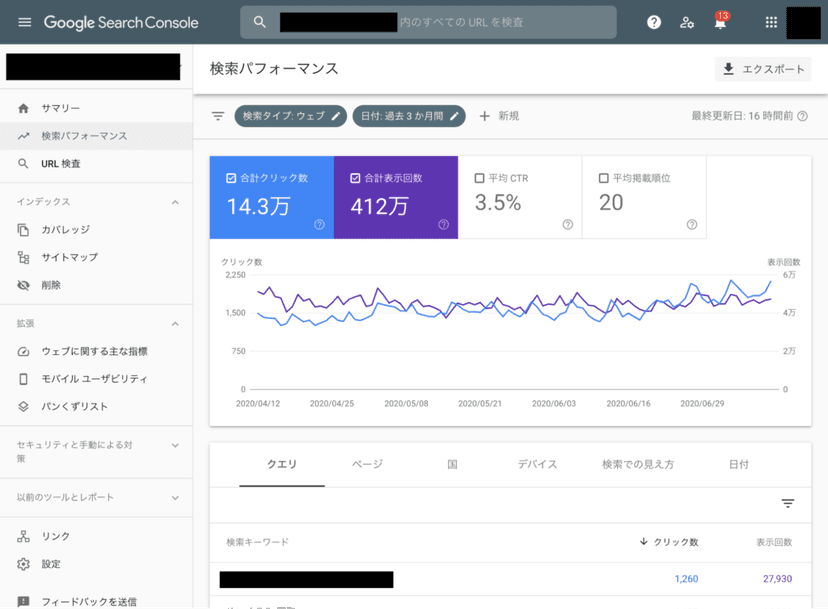The image size is (828, 609).
Task: Open users and permissions settings icon
Action: 686,22
